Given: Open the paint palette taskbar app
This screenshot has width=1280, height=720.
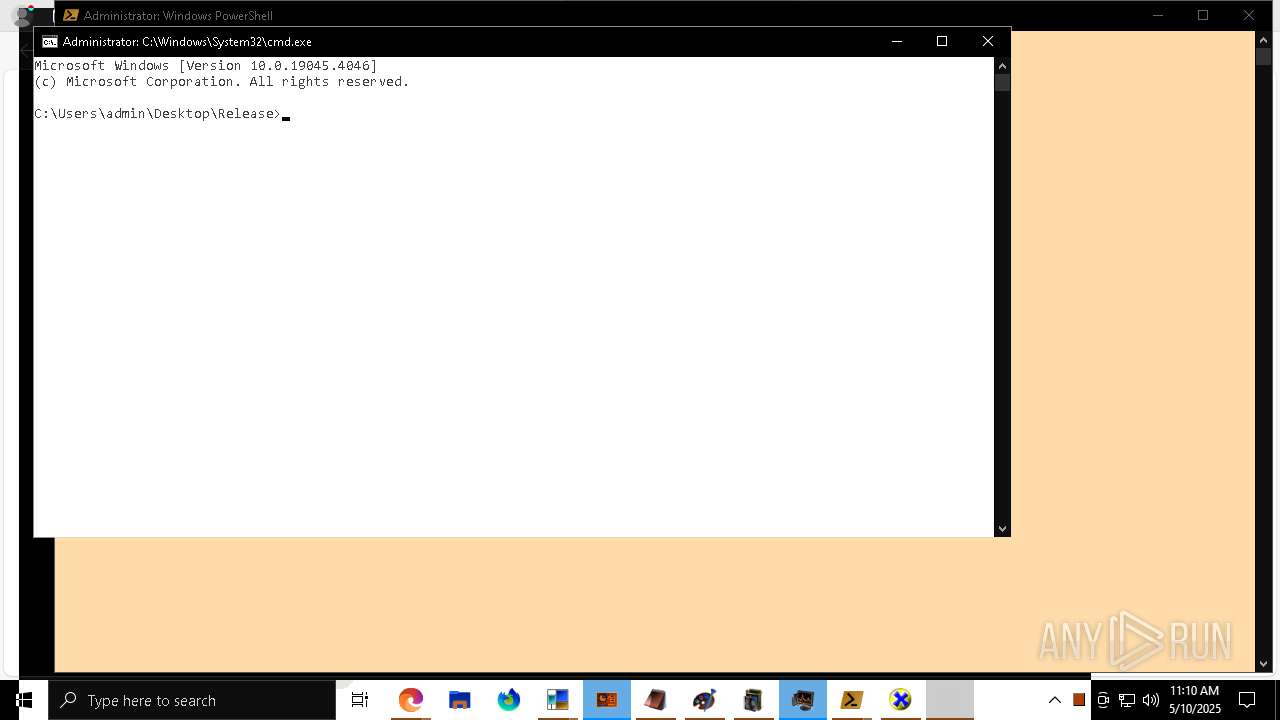Looking at the screenshot, I should click(x=705, y=700).
